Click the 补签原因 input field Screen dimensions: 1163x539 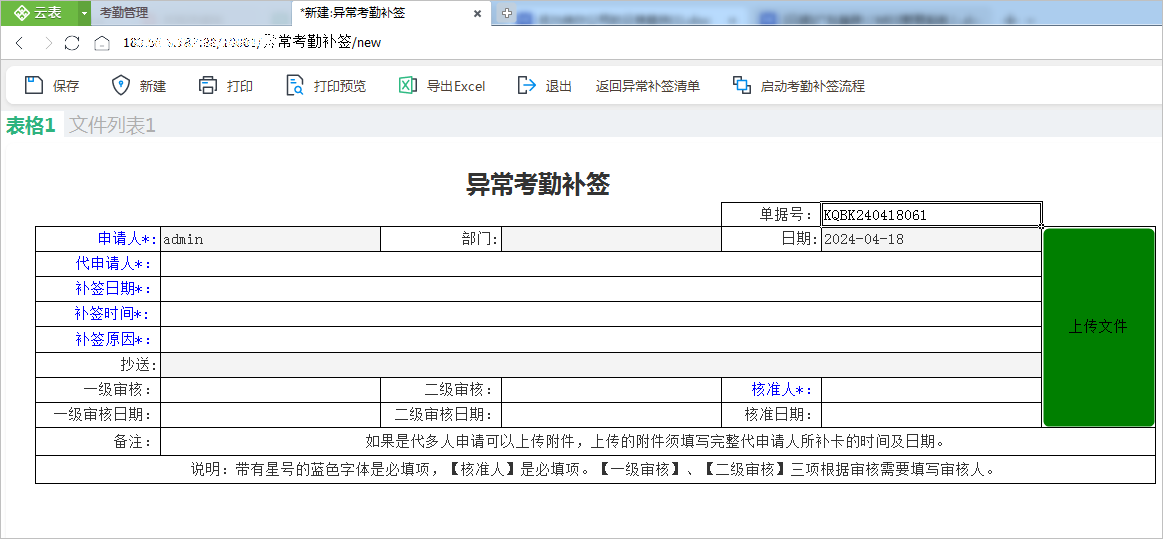point(601,340)
